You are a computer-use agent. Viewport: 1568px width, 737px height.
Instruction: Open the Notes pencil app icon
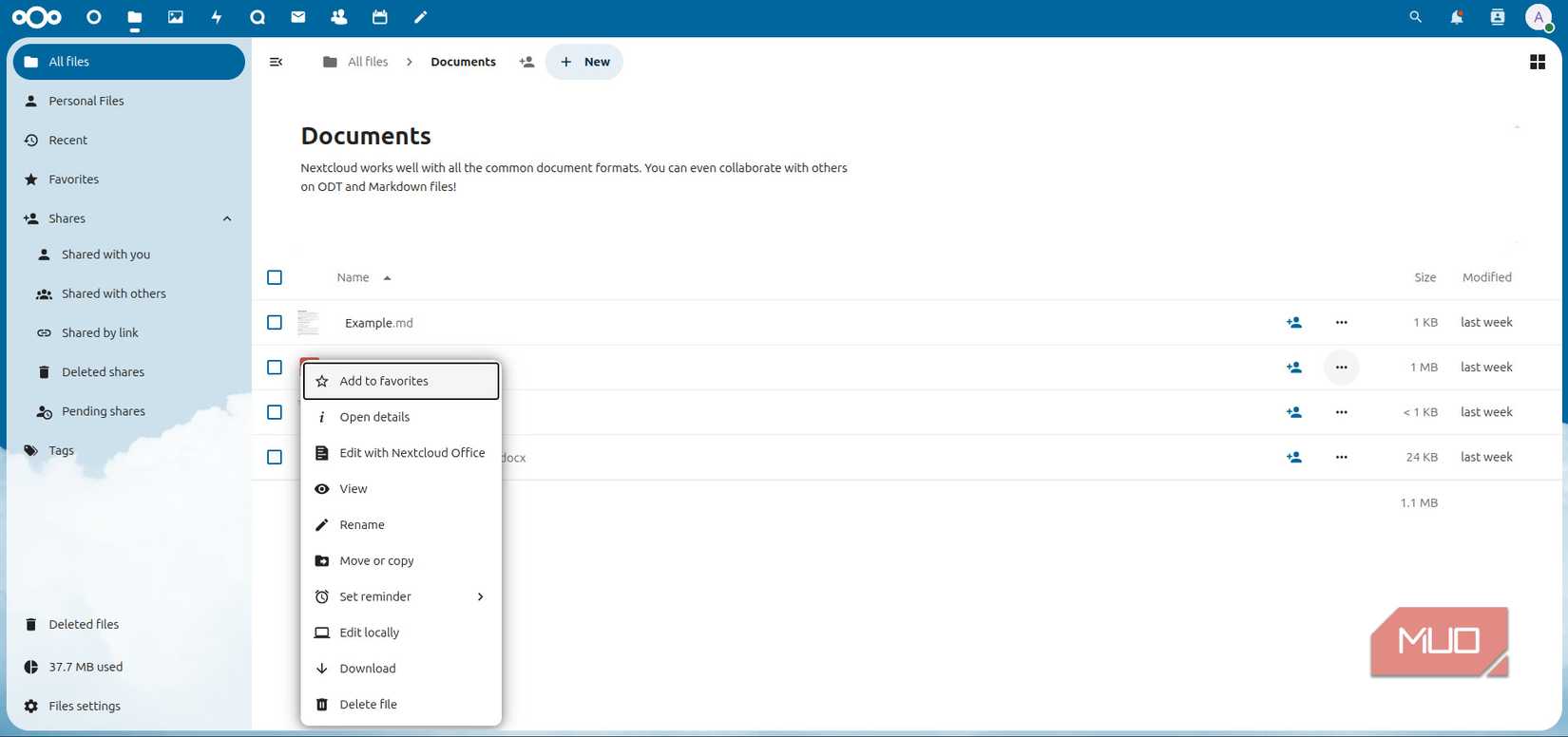[421, 17]
